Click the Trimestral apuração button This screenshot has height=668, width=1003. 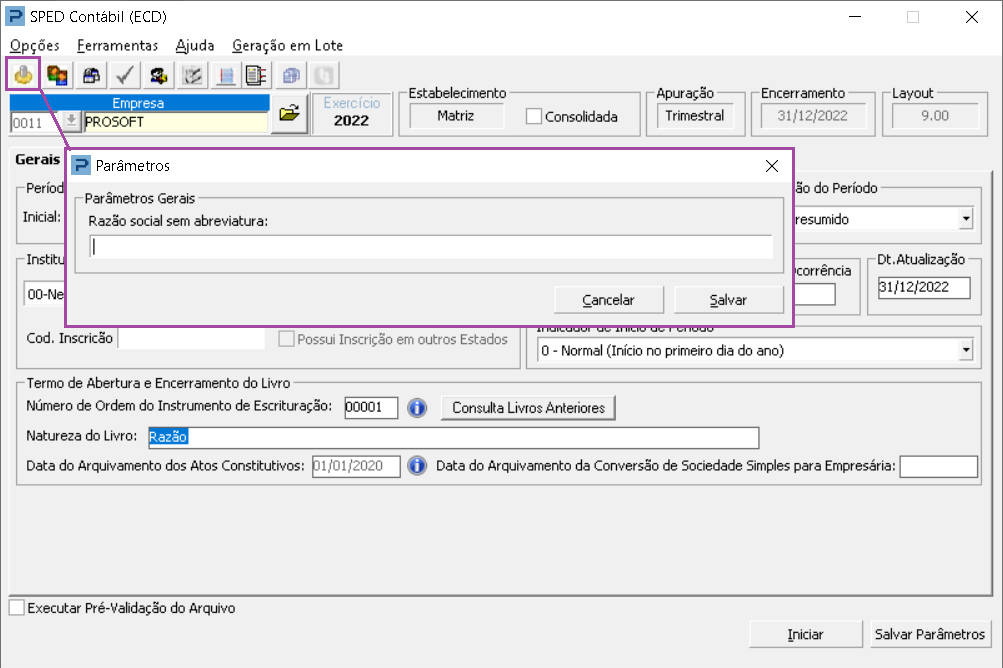coord(695,116)
